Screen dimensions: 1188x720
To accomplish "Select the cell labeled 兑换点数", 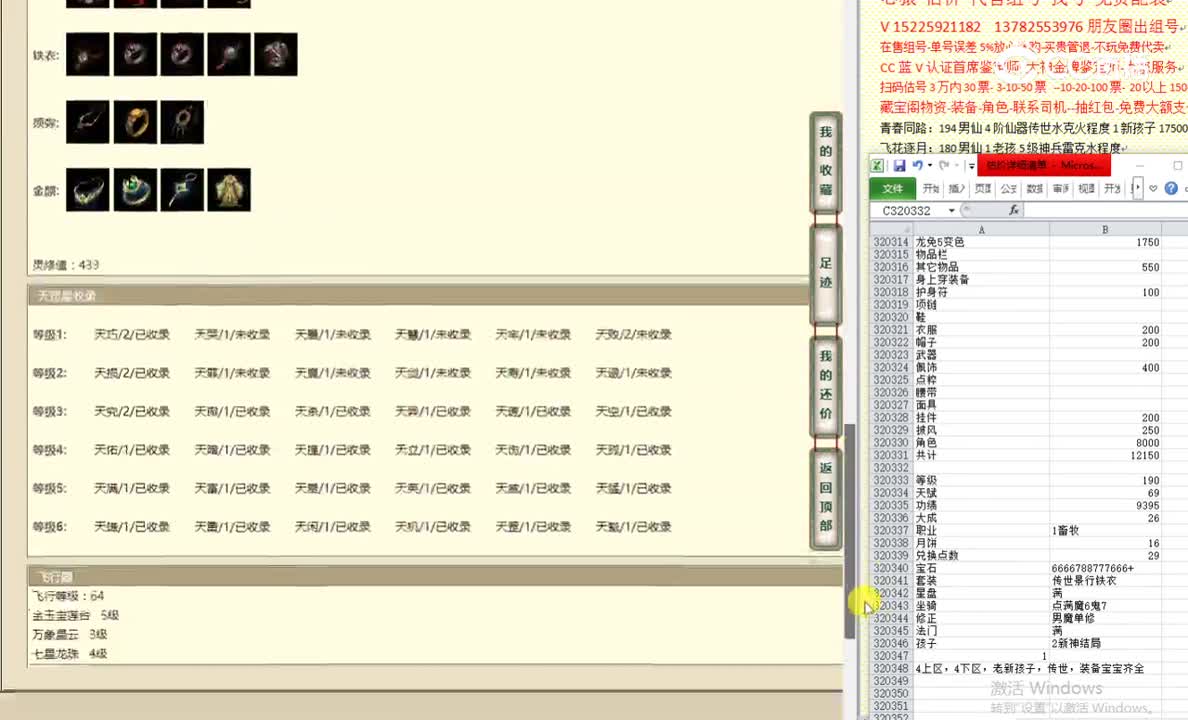I will point(981,556).
